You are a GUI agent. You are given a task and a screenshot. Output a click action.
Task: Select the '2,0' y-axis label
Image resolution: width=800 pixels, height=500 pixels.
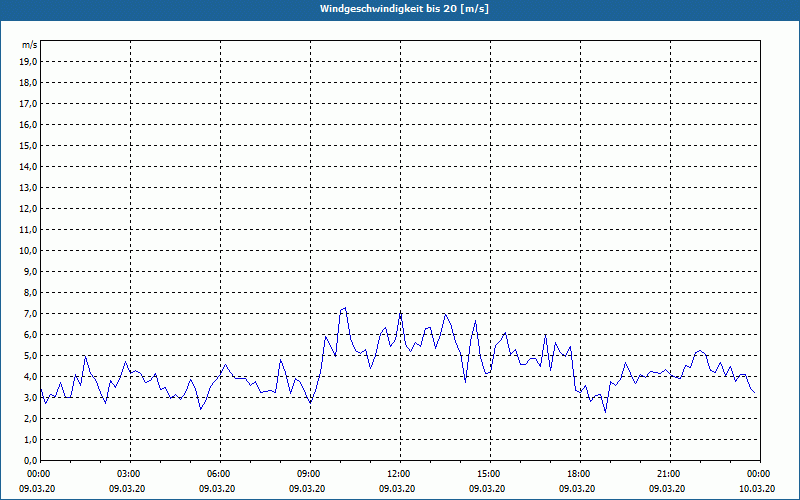click(30, 418)
